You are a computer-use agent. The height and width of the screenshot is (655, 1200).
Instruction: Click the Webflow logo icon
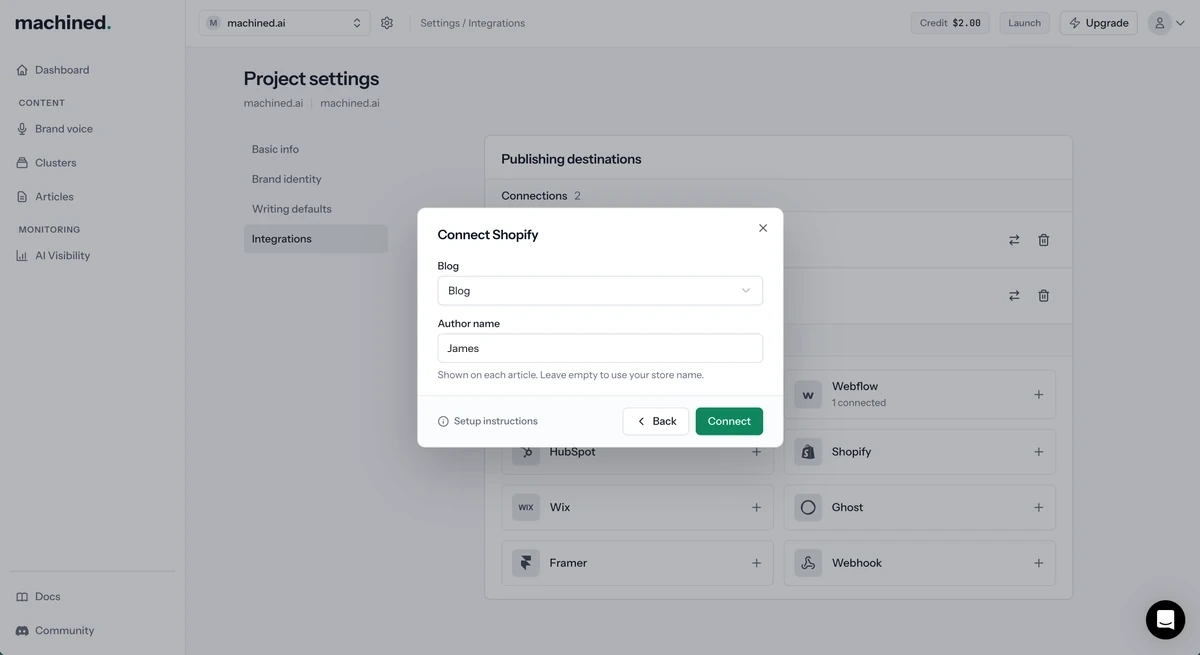(x=808, y=394)
